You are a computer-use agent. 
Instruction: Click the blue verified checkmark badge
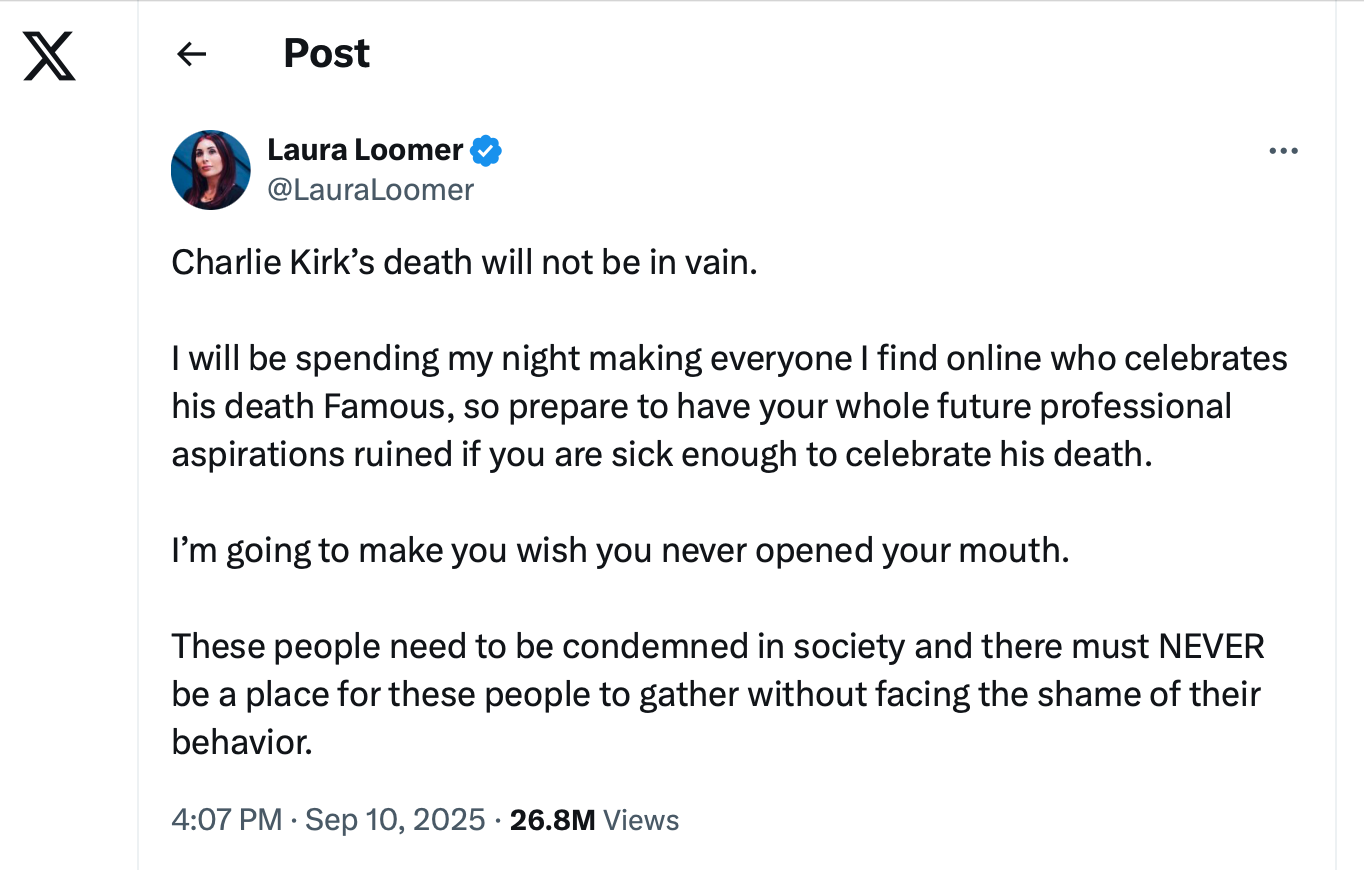coord(486,151)
